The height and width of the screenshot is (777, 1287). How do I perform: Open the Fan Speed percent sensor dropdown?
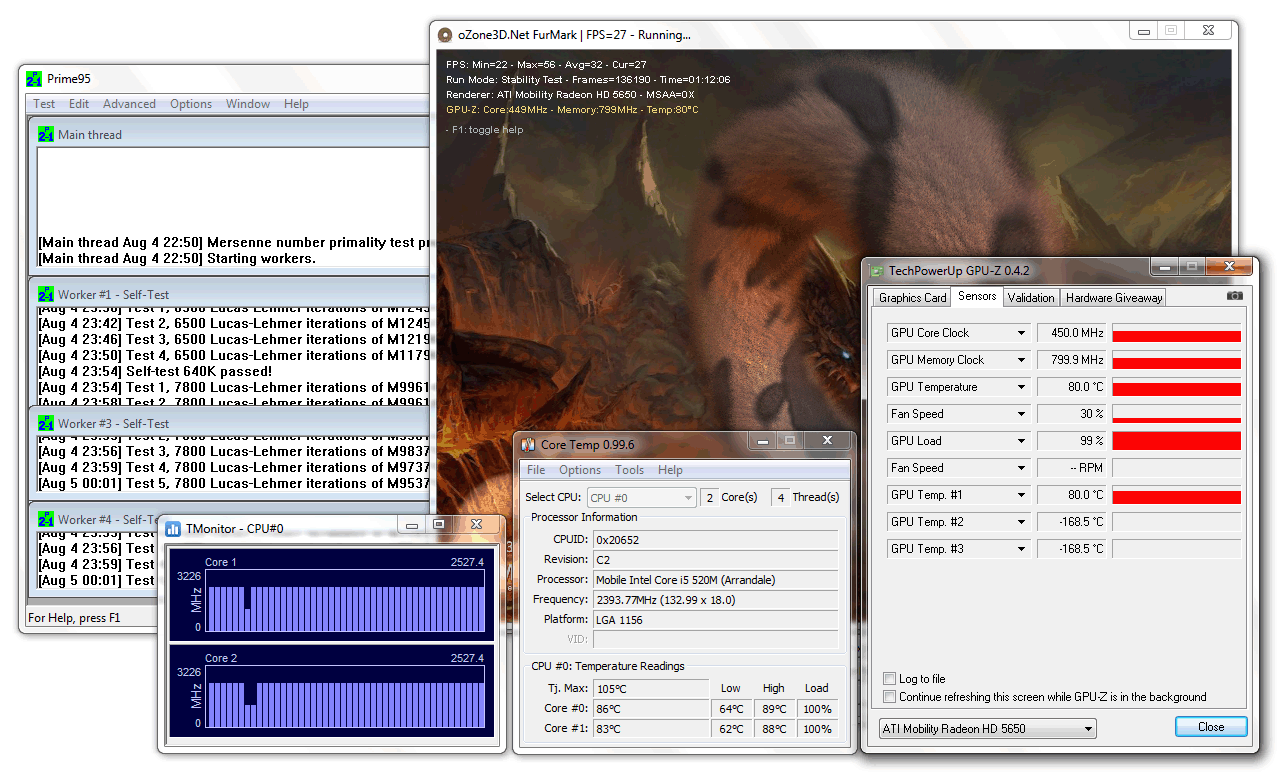pyautogui.click(x=1022, y=414)
